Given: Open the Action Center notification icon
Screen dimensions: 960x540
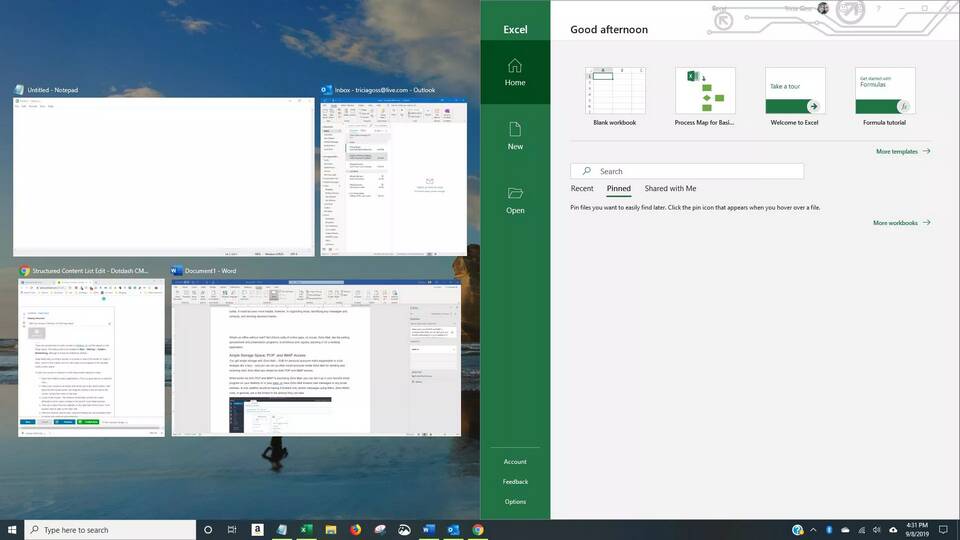Looking at the screenshot, I should pyautogui.click(x=943, y=530).
